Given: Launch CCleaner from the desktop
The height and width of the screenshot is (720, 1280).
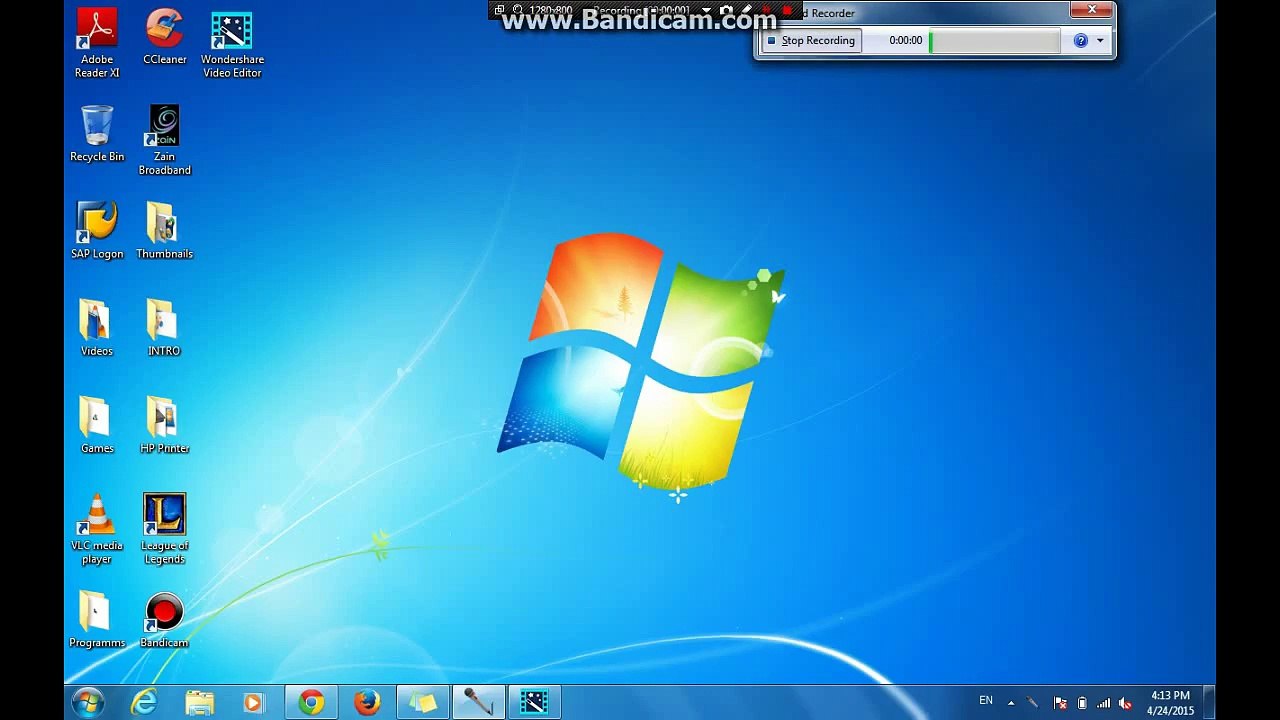Looking at the screenshot, I should pyautogui.click(x=164, y=38).
